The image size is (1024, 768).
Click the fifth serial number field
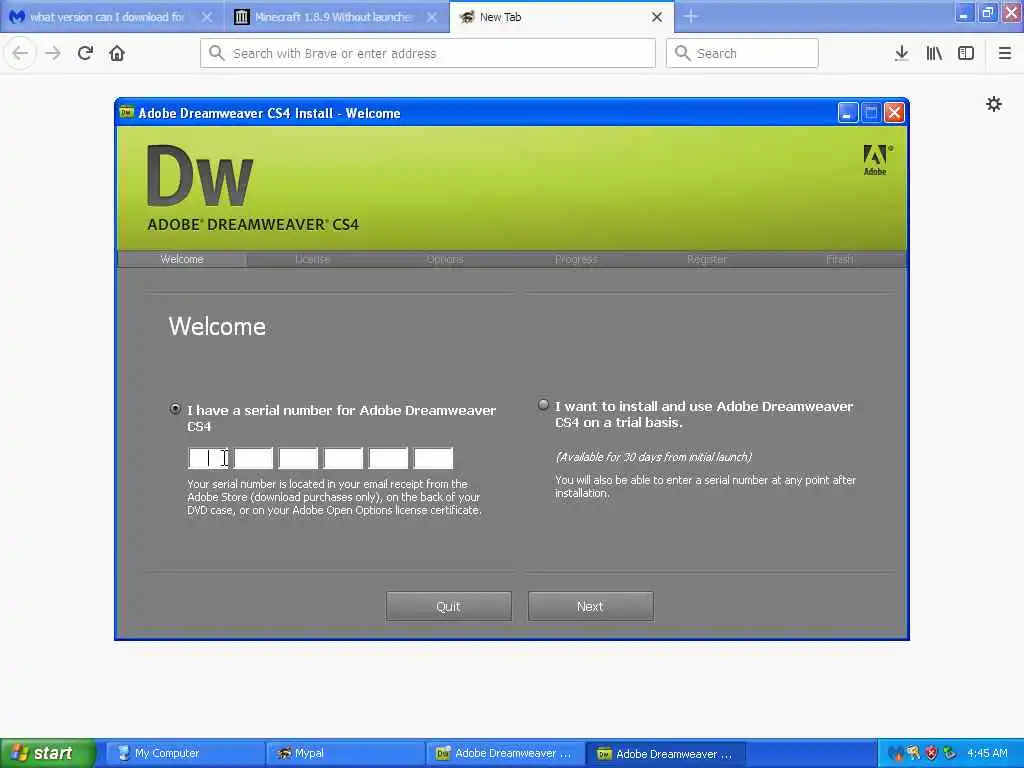(389, 458)
